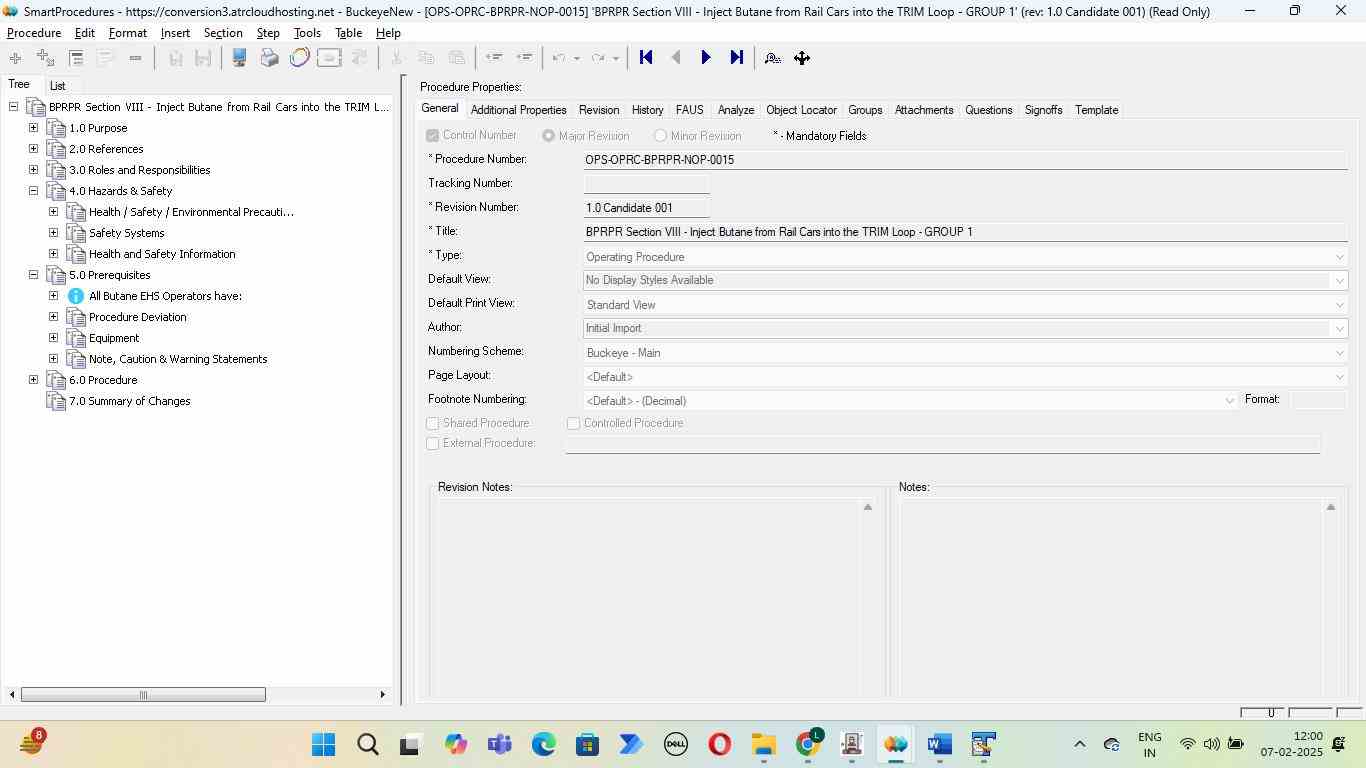The height and width of the screenshot is (768, 1366).
Task: Open the Tools menu
Action: (x=307, y=33)
